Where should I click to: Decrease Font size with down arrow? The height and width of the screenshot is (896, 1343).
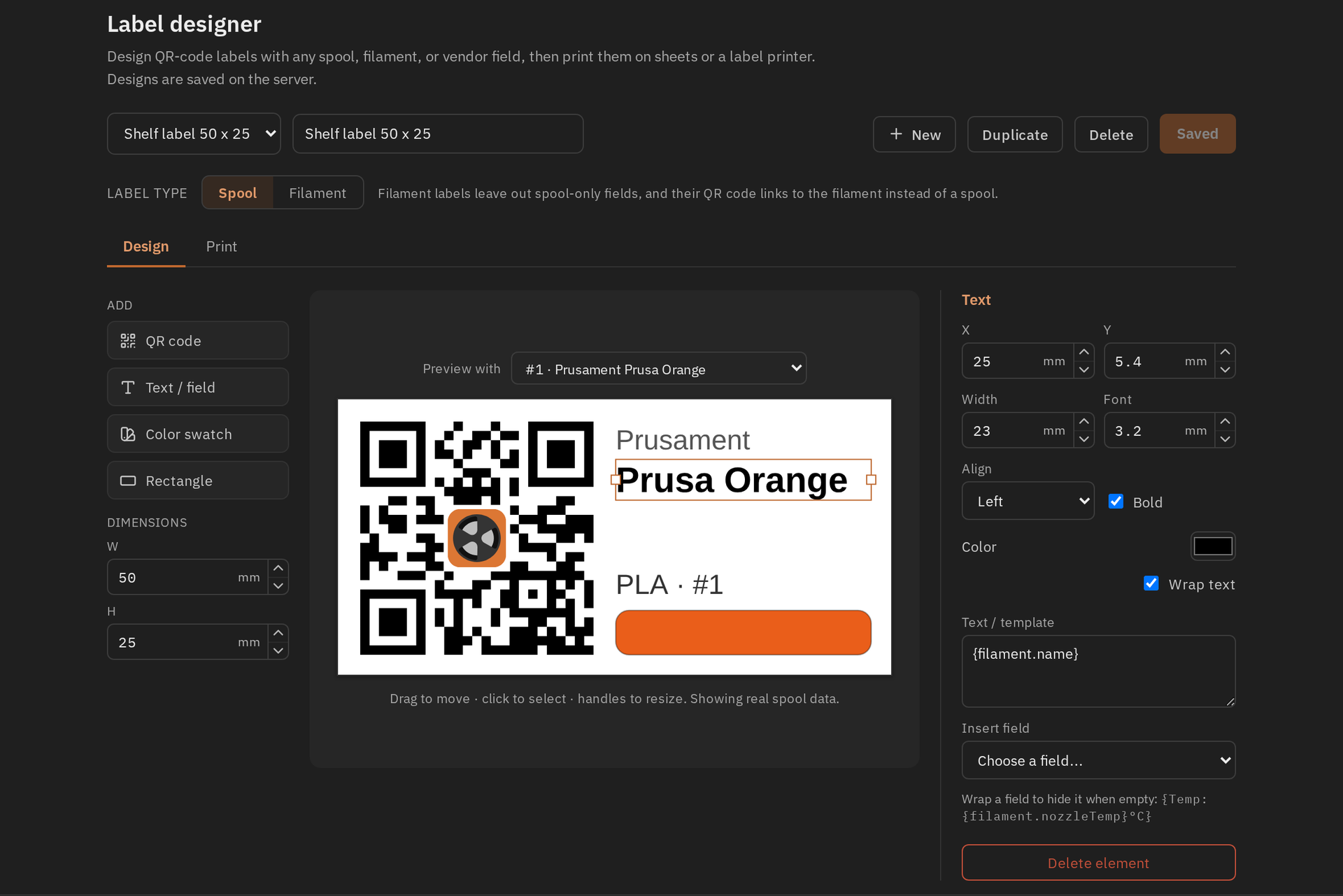(1225, 439)
